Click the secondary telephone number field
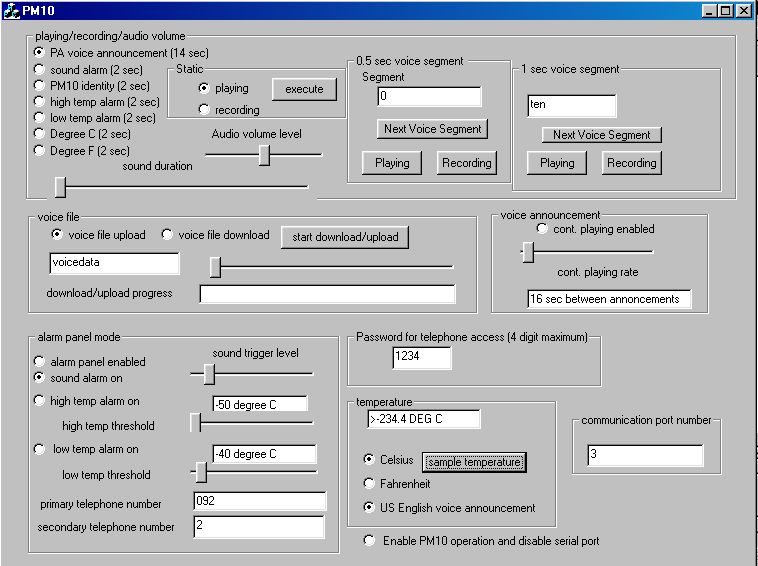758x566 pixels. click(259, 526)
